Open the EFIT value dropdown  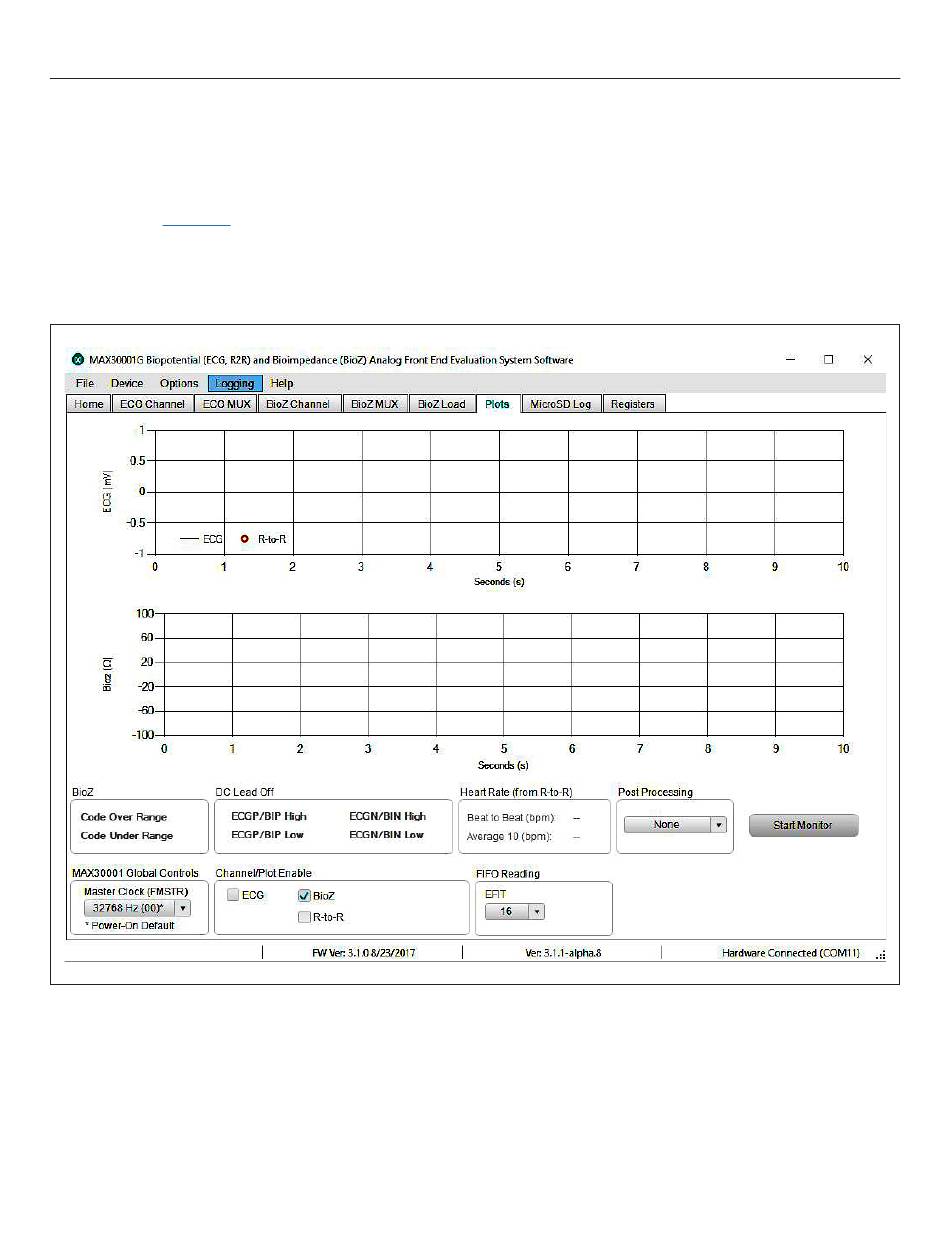pos(514,912)
